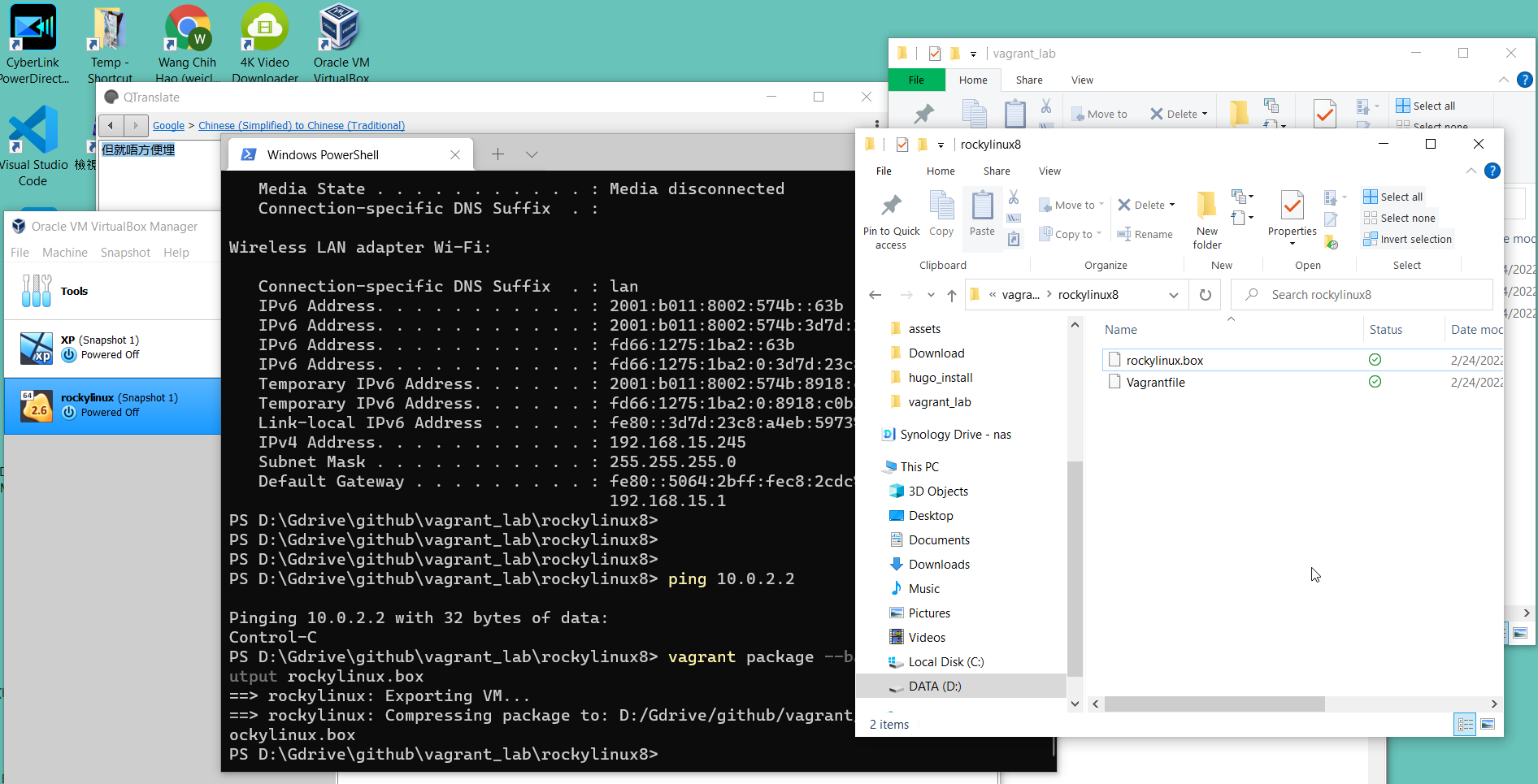Click QTranslate back navigation arrow
This screenshot has width=1538, height=784.
(111, 125)
